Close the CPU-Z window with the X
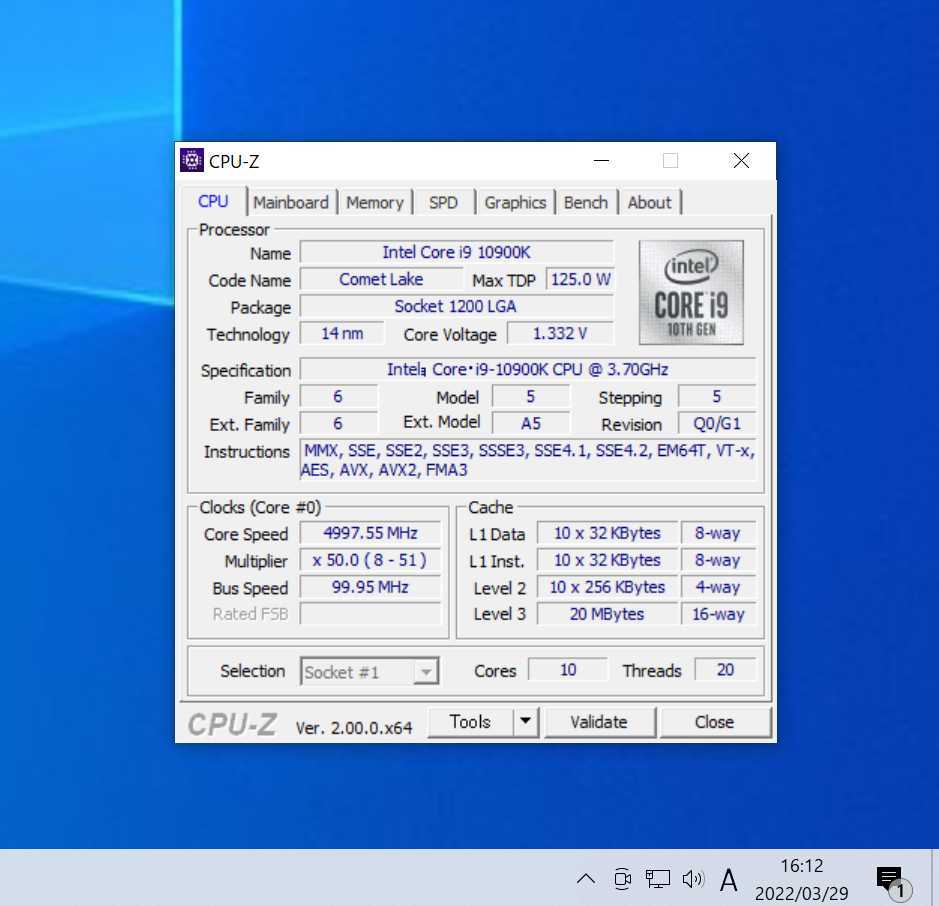Screen dimensions: 939x906 coord(741,160)
